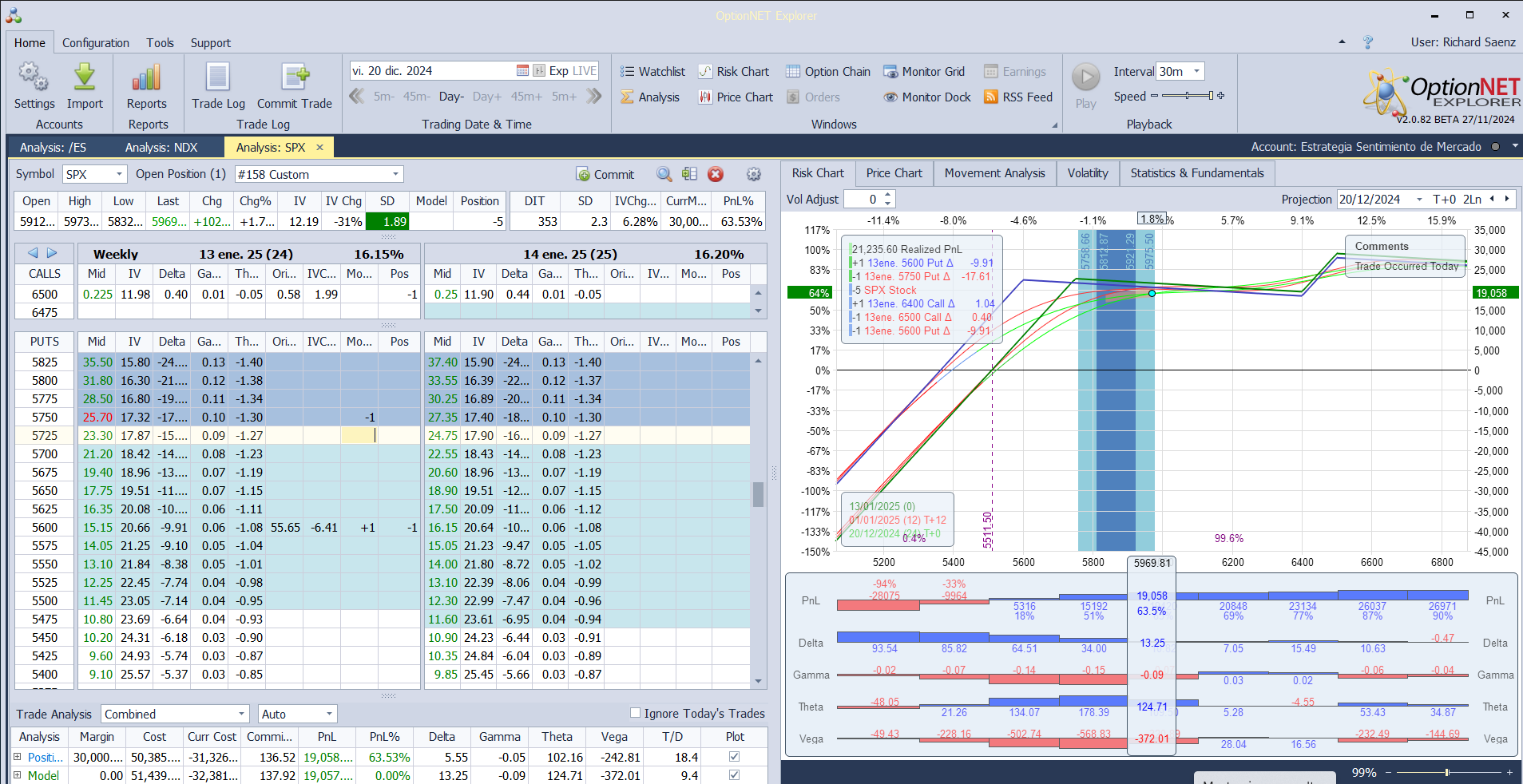Switch to the Analysis: NDX tab
The width and height of the screenshot is (1523, 784).
tap(161, 148)
